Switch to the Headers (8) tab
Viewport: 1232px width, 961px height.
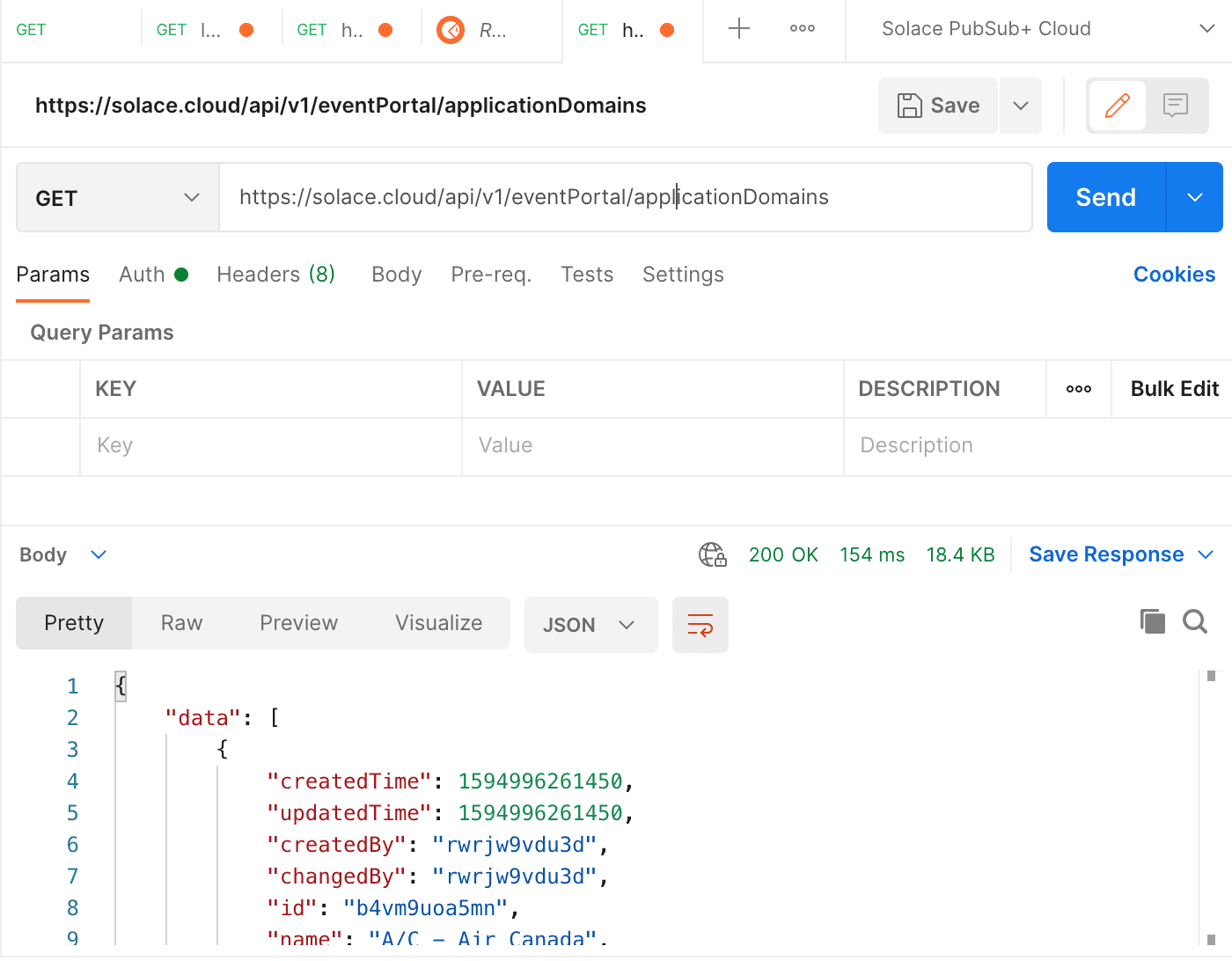(275, 275)
